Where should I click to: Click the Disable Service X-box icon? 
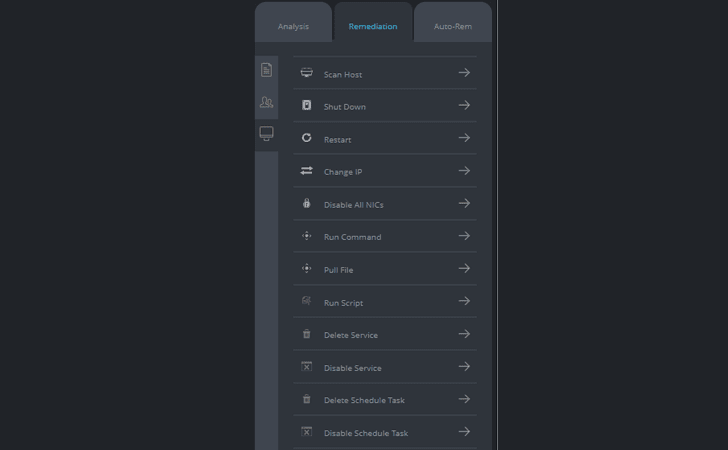pyautogui.click(x=306, y=366)
